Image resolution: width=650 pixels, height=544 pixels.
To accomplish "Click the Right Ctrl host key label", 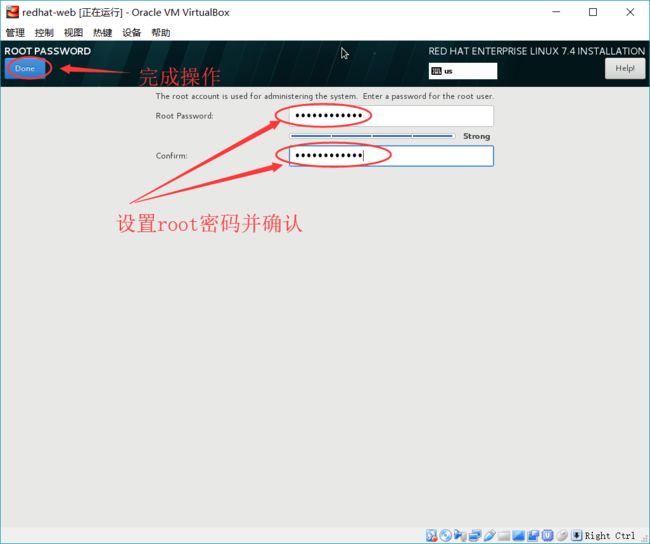I will (x=610, y=536).
